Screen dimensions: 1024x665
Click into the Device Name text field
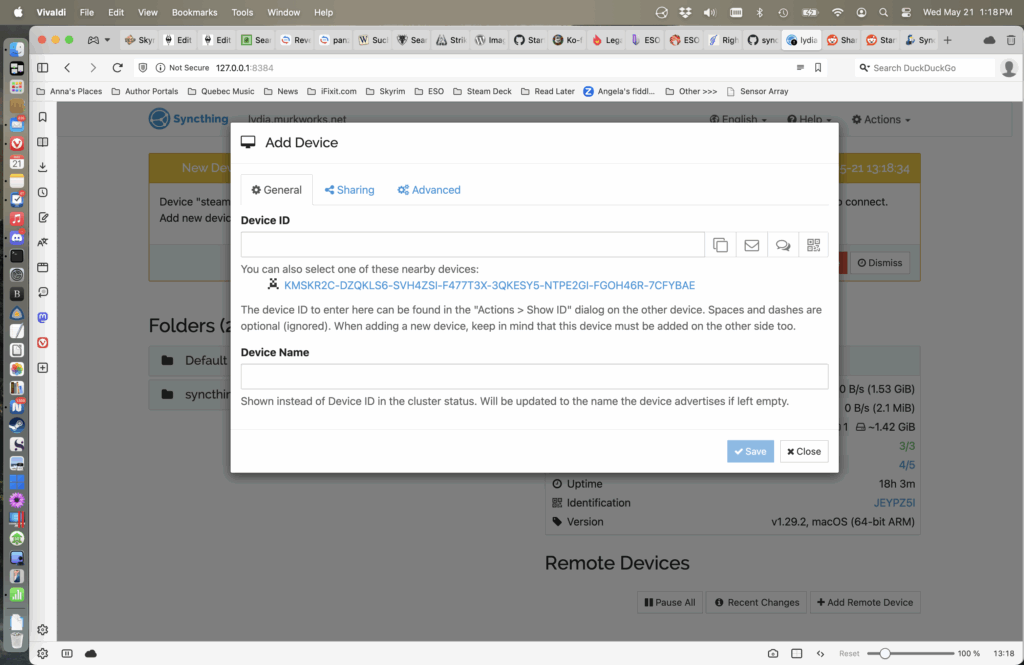click(534, 376)
